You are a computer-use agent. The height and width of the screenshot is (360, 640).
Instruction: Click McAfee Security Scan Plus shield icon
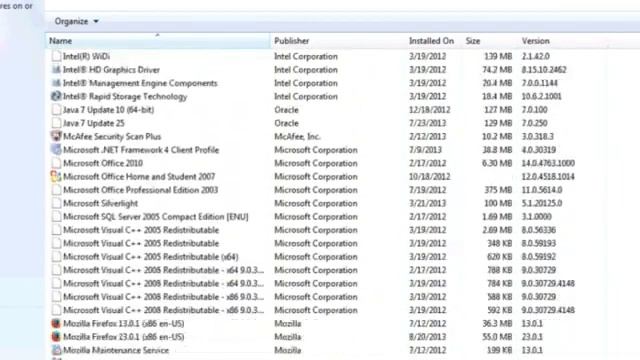pyautogui.click(x=56, y=136)
